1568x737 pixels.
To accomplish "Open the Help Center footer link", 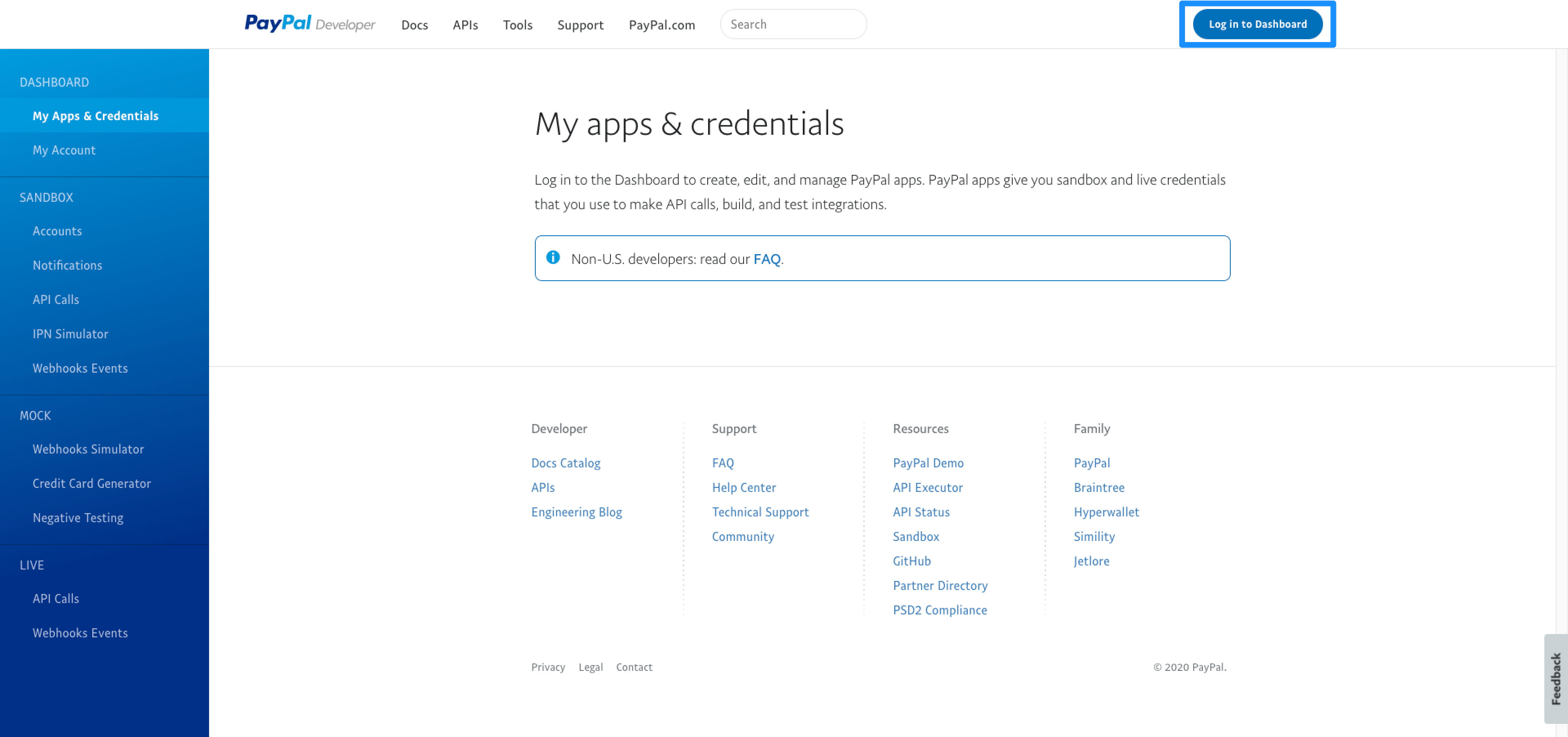I will 744,487.
